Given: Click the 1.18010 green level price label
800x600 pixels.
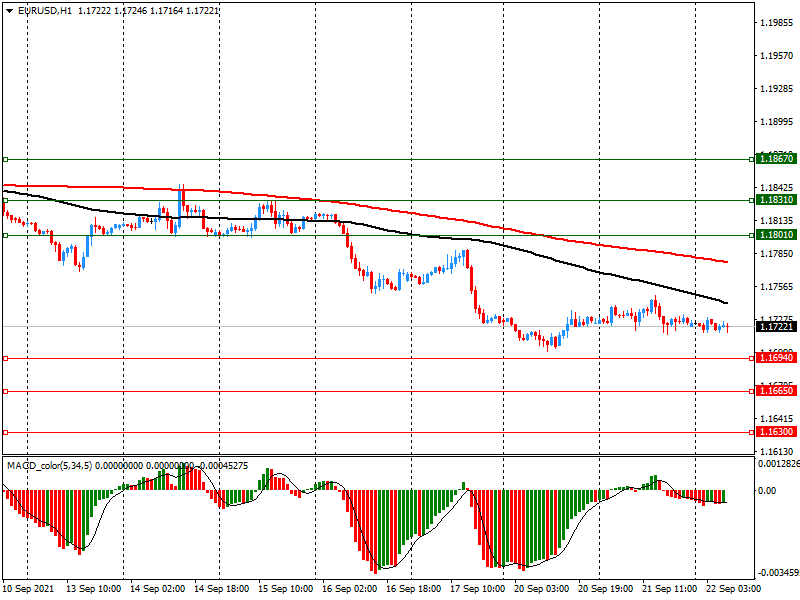Looking at the screenshot, I should coord(776,235).
